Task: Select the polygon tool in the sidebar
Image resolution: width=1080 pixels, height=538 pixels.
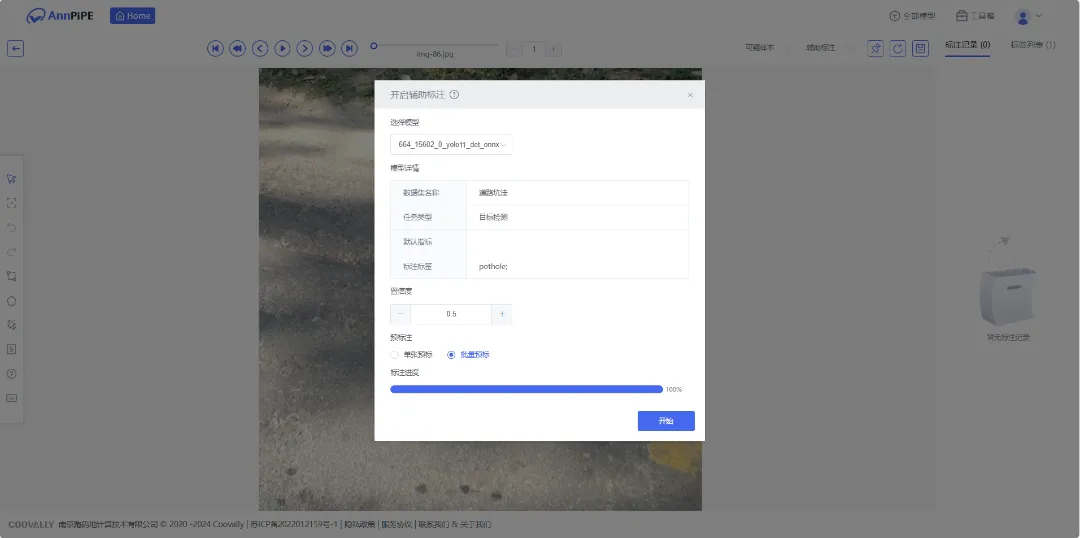Action: click(x=11, y=300)
